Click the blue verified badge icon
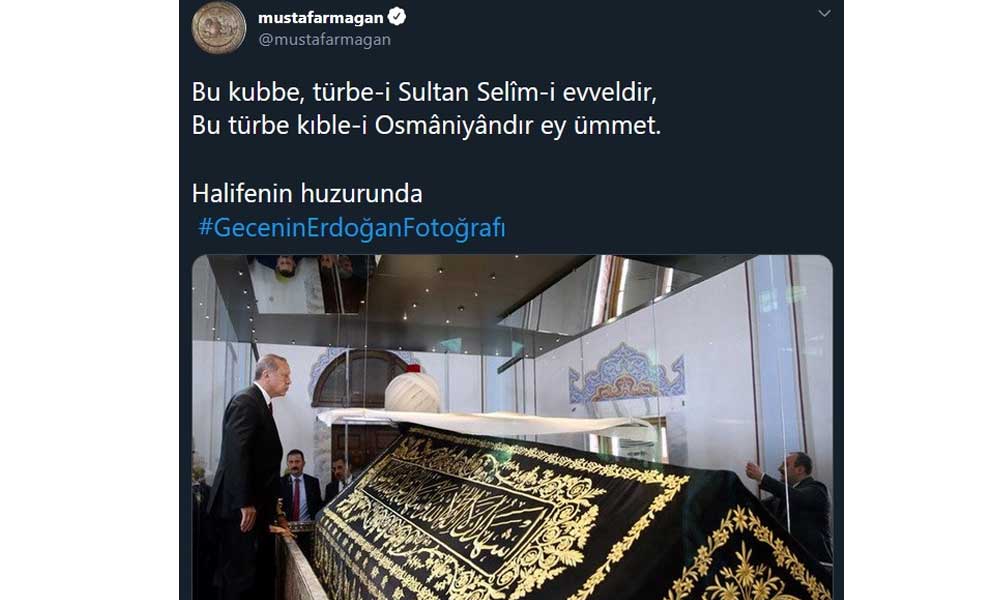Viewport: 1000px width, 600px height. pyautogui.click(x=397, y=17)
